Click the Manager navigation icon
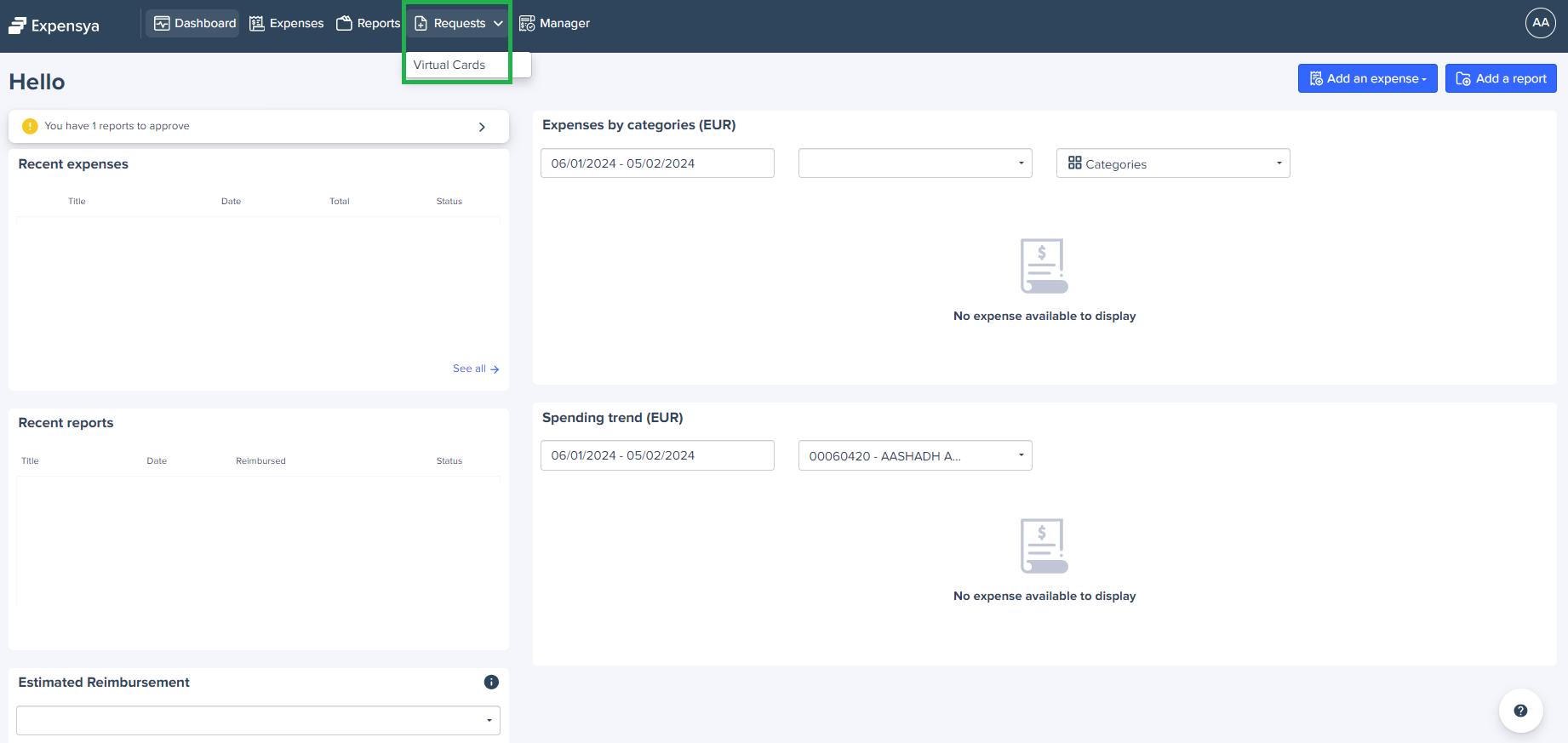This screenshot has height=743, width=1568. click(527, 24)
